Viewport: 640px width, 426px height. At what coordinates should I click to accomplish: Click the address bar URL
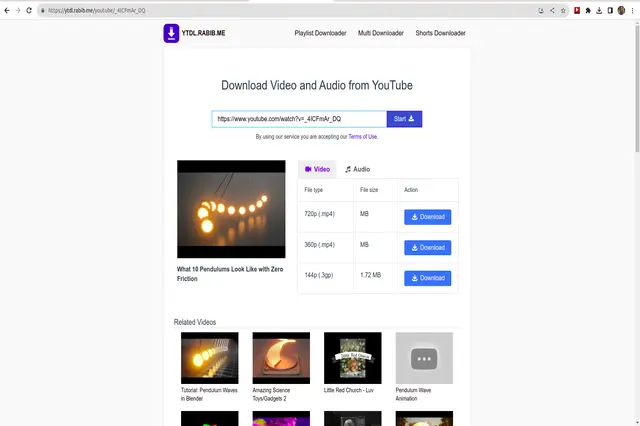pos(97,11)
